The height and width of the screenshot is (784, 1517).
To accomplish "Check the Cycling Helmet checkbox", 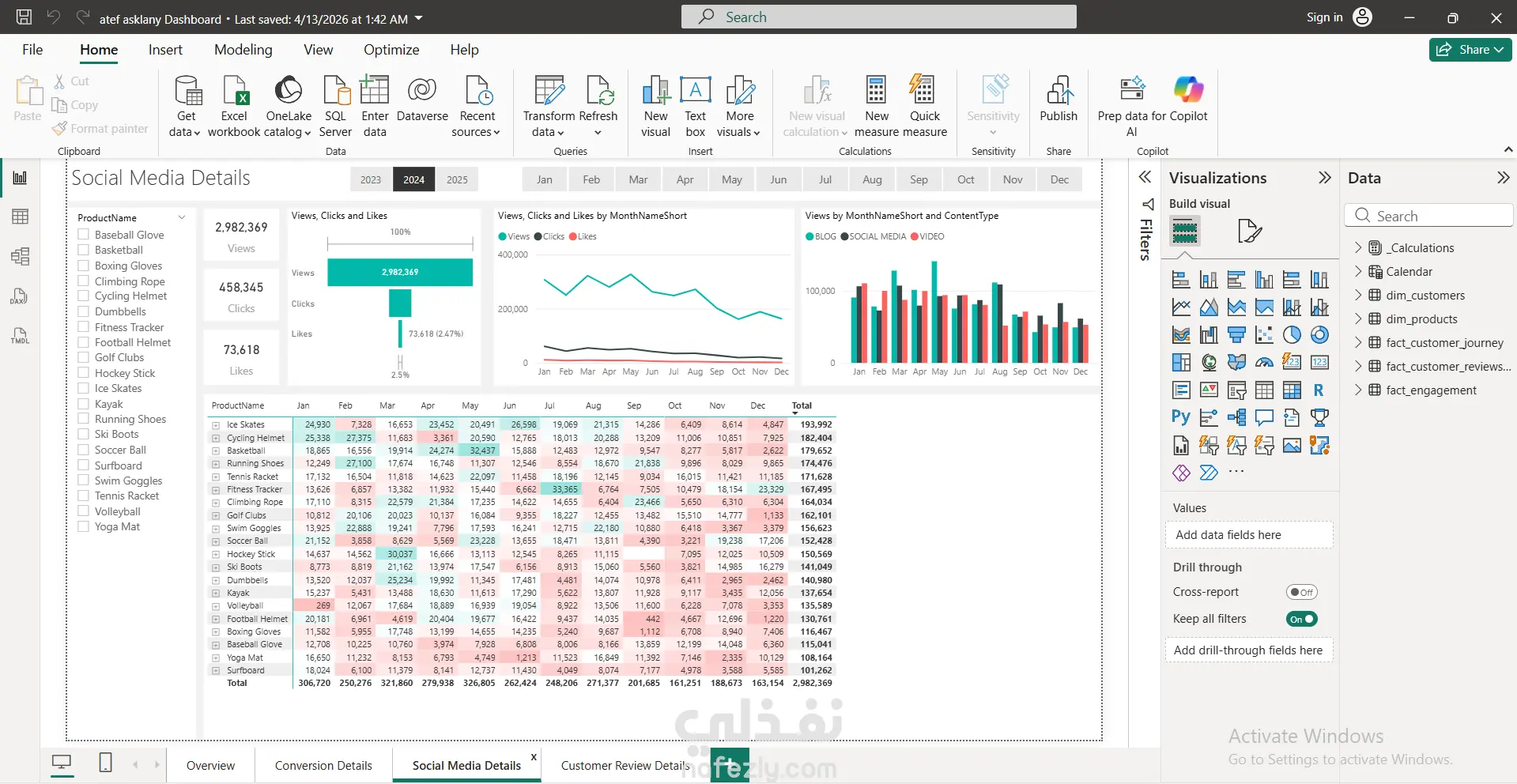I will pos(83,296).
